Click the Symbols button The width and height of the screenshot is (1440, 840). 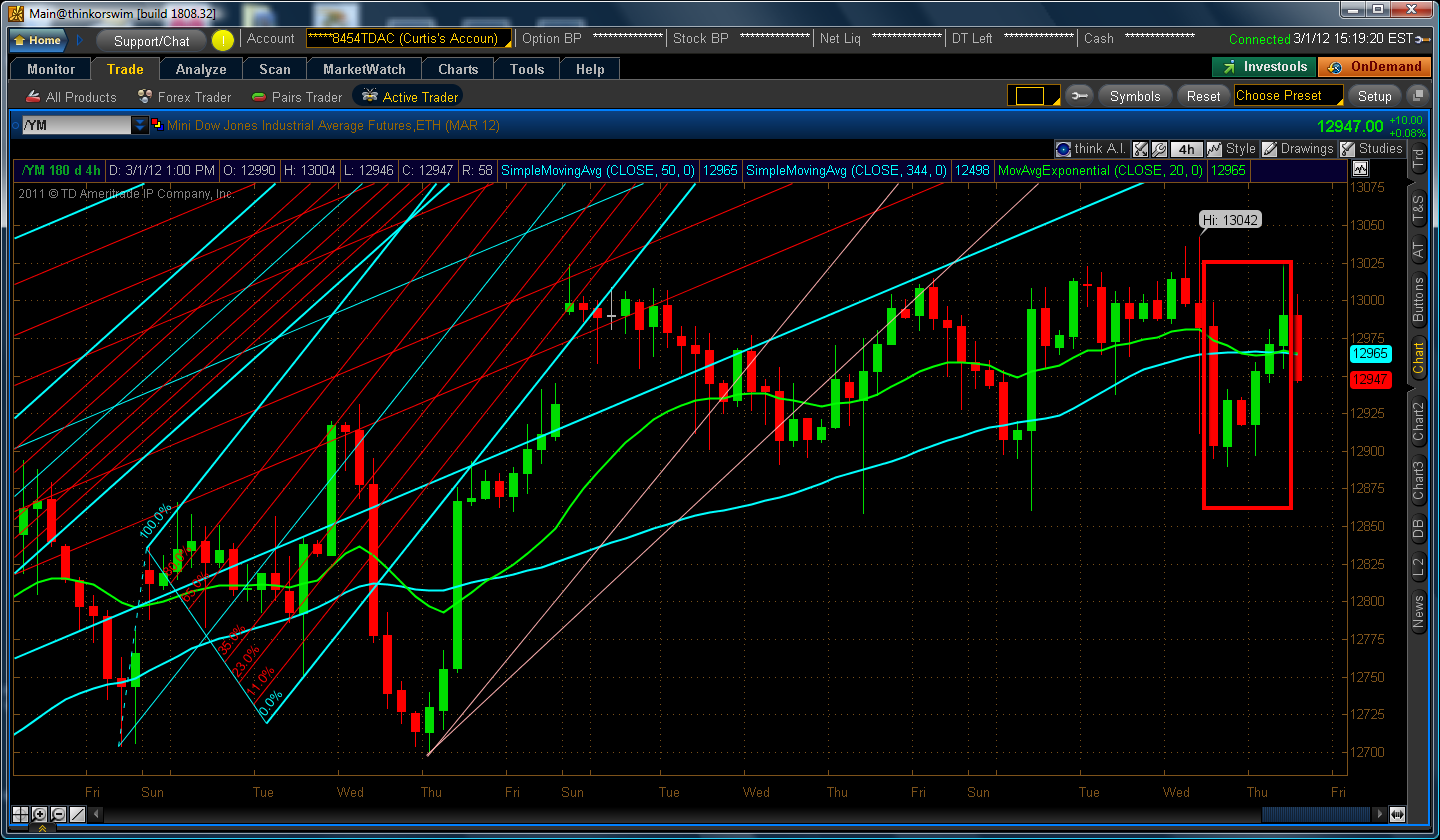tap(1135, 96)
